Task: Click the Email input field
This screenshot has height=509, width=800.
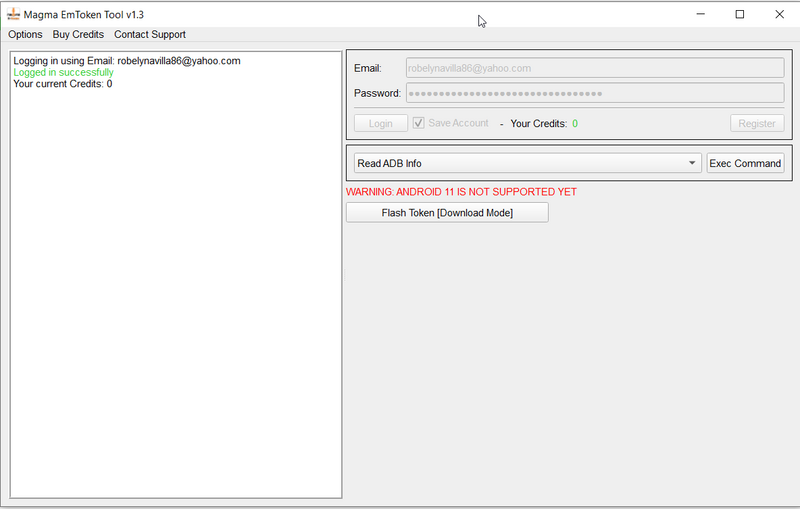Action: (x=595, y=68)
